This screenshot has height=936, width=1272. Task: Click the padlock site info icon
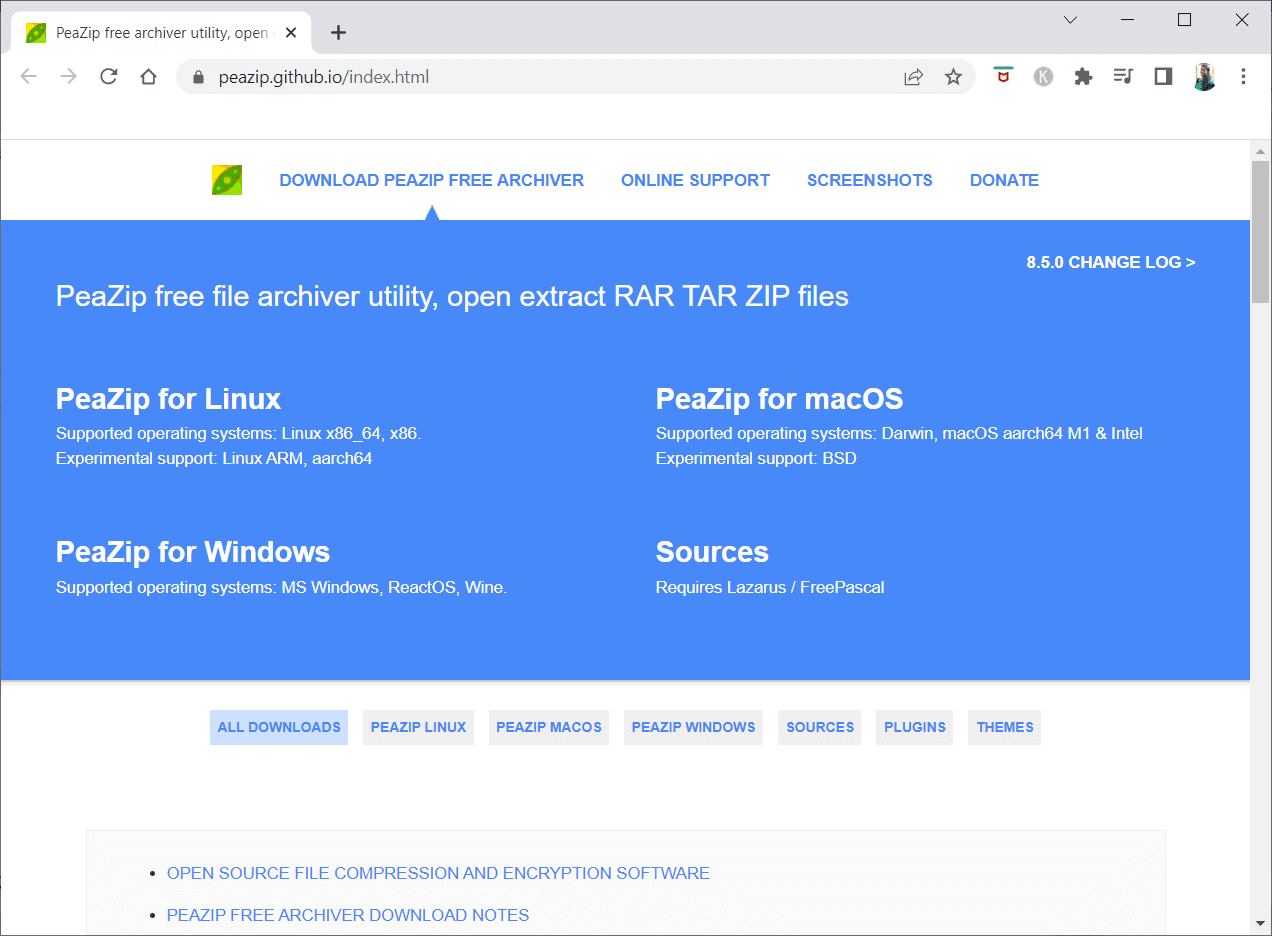(x=198, y=77)
